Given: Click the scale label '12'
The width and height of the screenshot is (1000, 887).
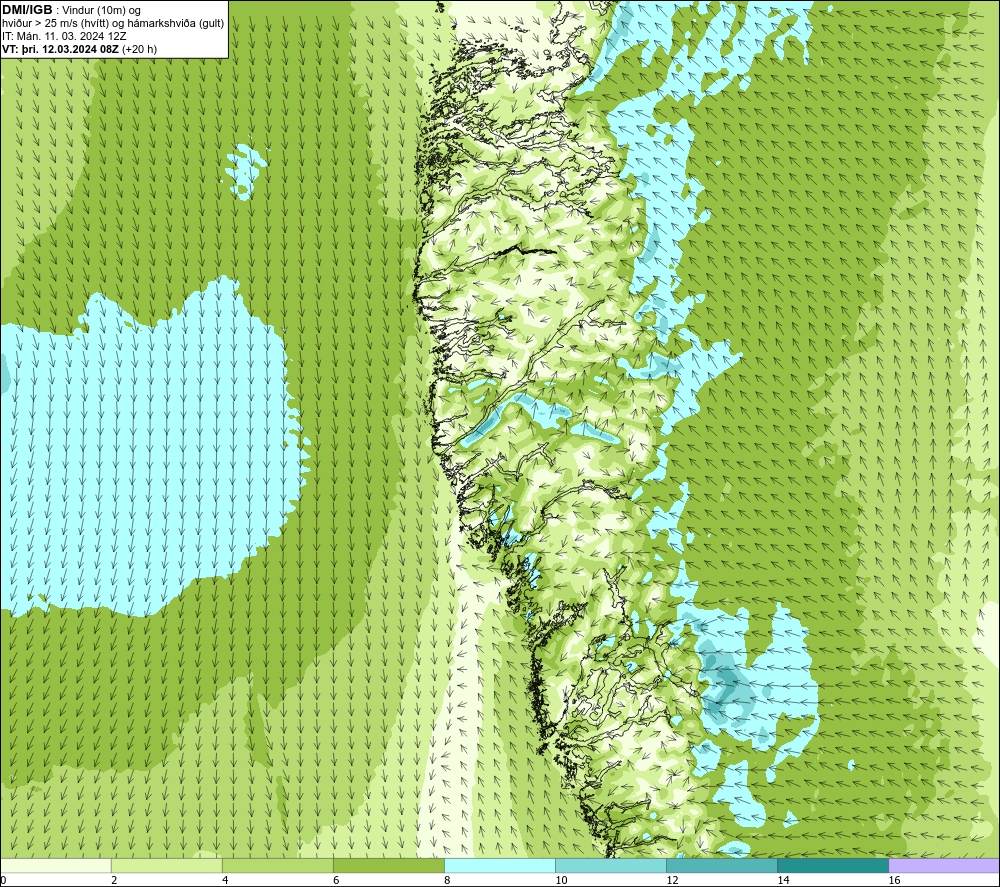Looking at the screenshot, I should [672, 881].
